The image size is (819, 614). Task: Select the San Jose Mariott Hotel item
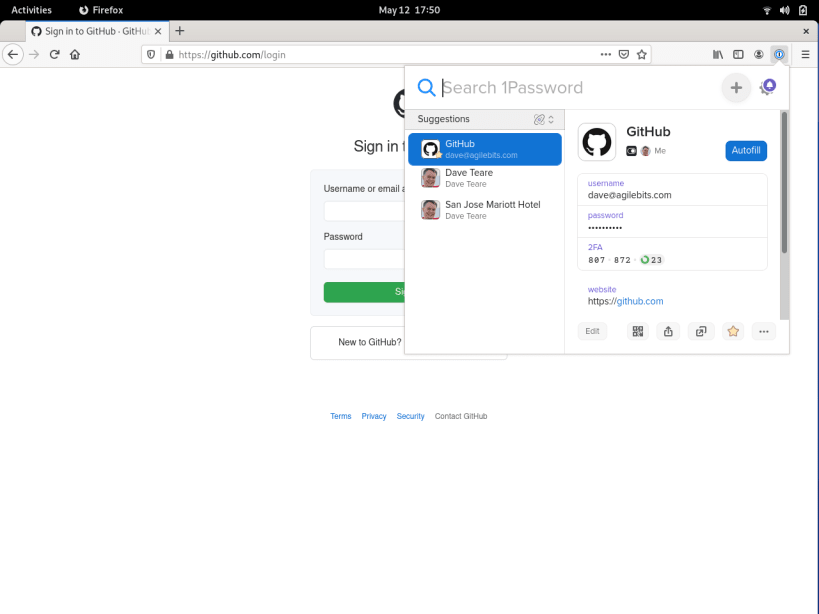tap(485, 210)
